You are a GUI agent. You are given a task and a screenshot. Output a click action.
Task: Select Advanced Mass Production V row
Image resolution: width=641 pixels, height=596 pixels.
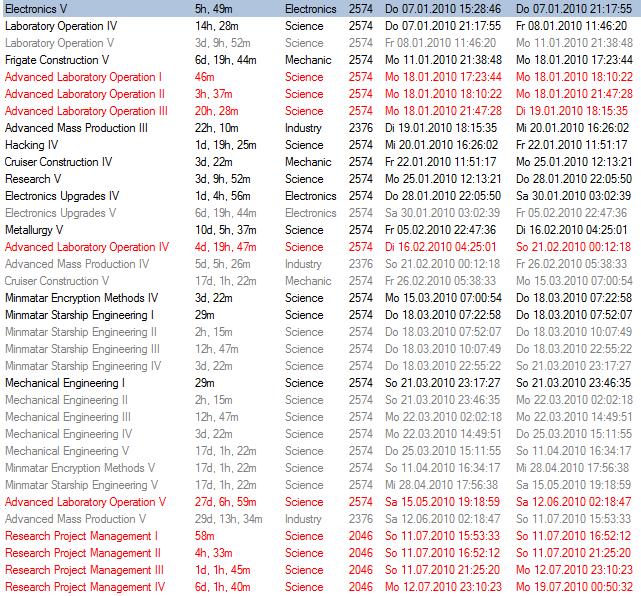(x=322, y=519)
